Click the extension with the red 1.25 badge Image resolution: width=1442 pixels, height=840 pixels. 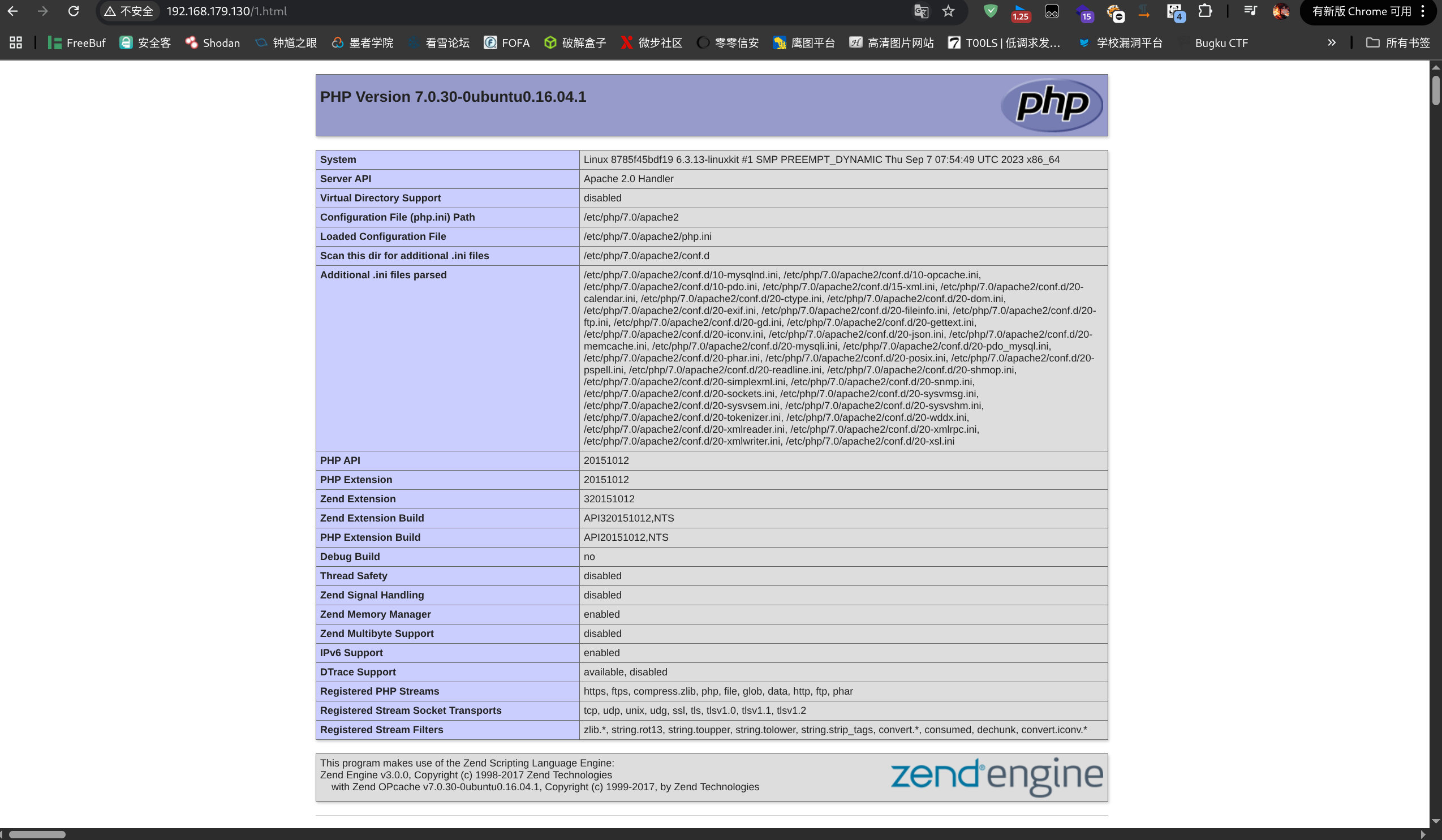(x=1021, y=12)
